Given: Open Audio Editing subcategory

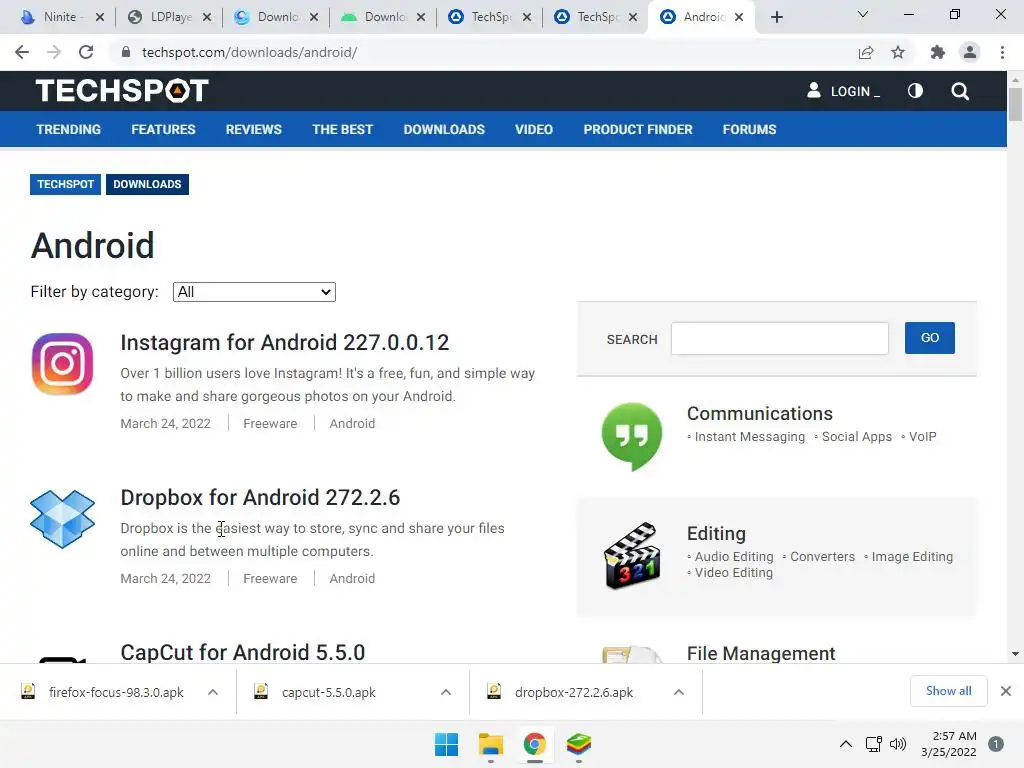Looking at the screenshot, I should coord(733,556).
